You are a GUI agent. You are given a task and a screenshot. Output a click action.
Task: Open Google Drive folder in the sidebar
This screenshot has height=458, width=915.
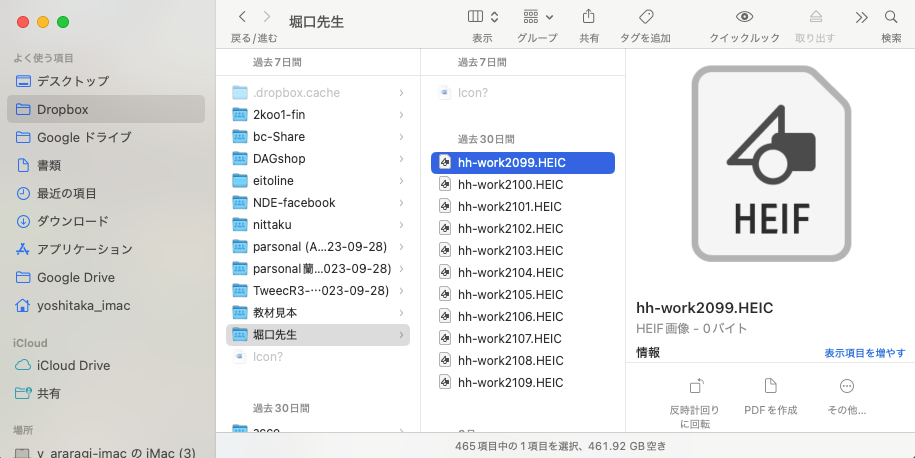coord(106,277)
